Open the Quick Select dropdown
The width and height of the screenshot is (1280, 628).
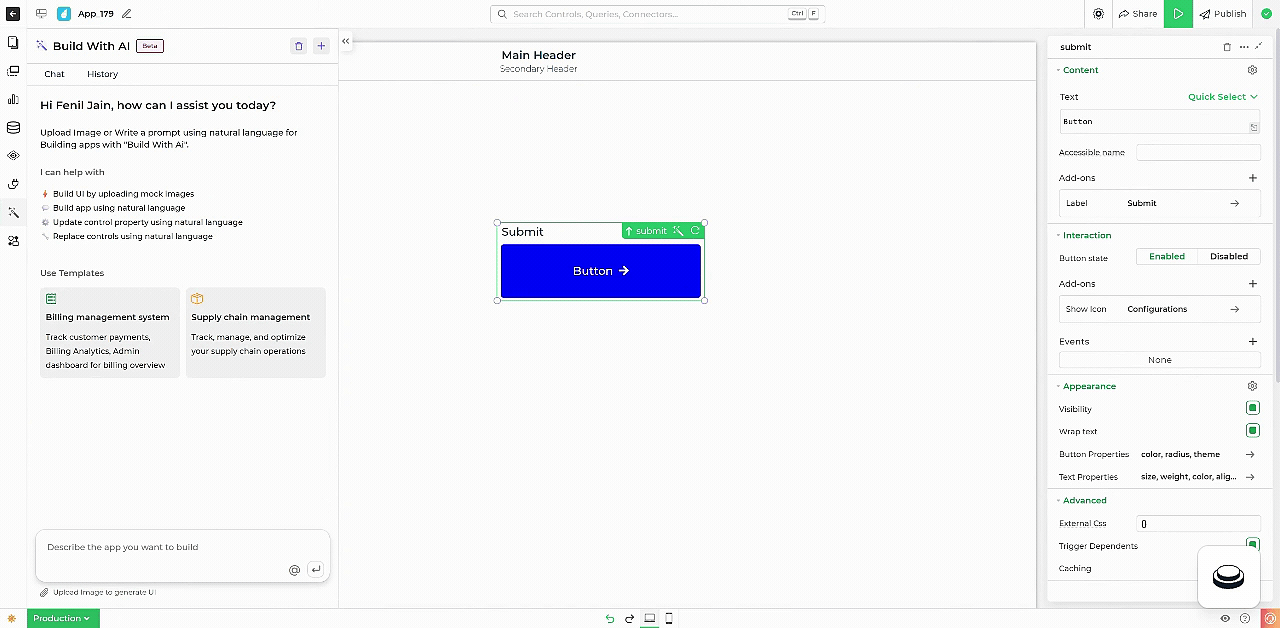point(1223,97)
